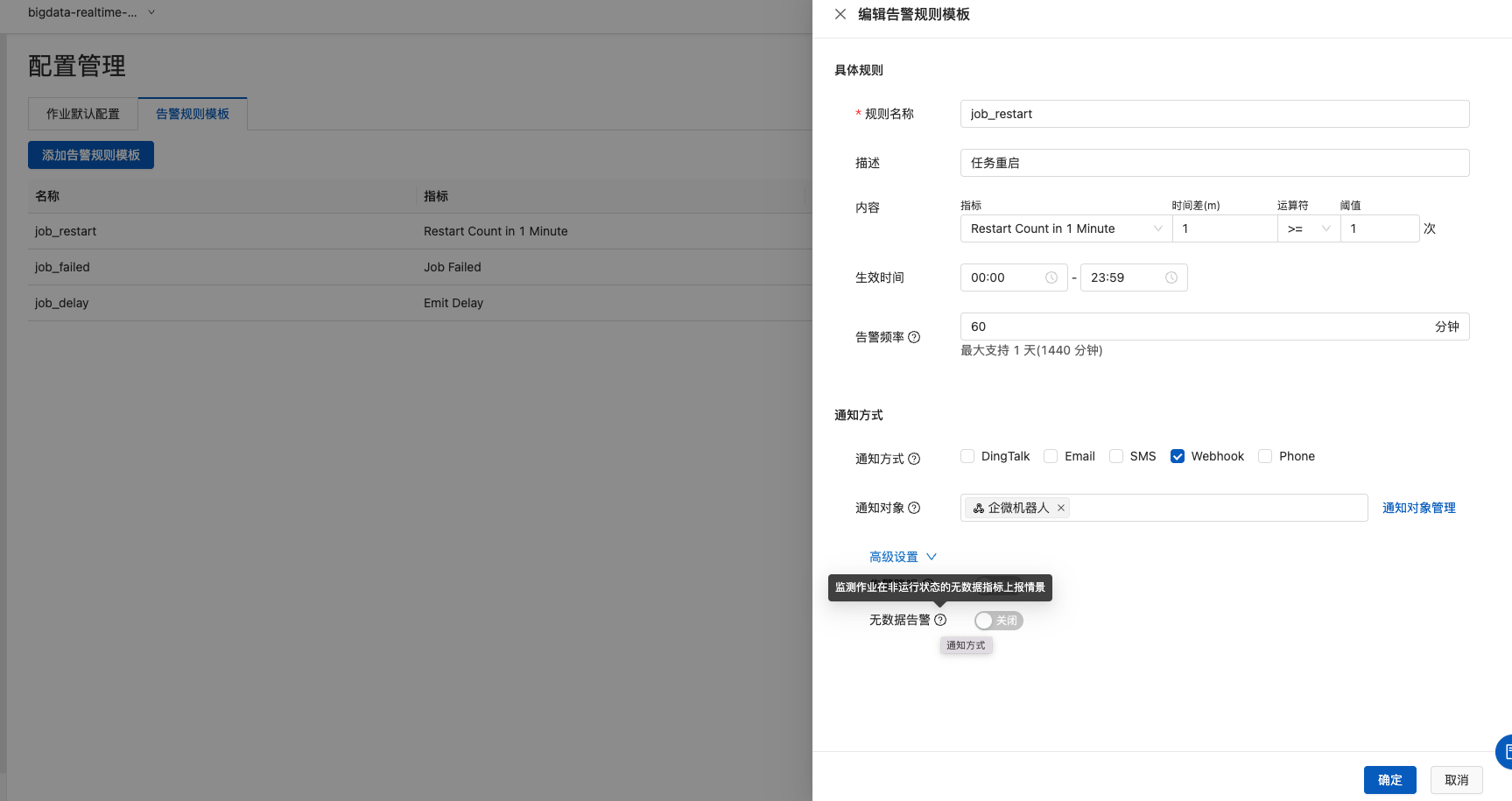Click help icon beside 无数据告警

click(940, 620)
